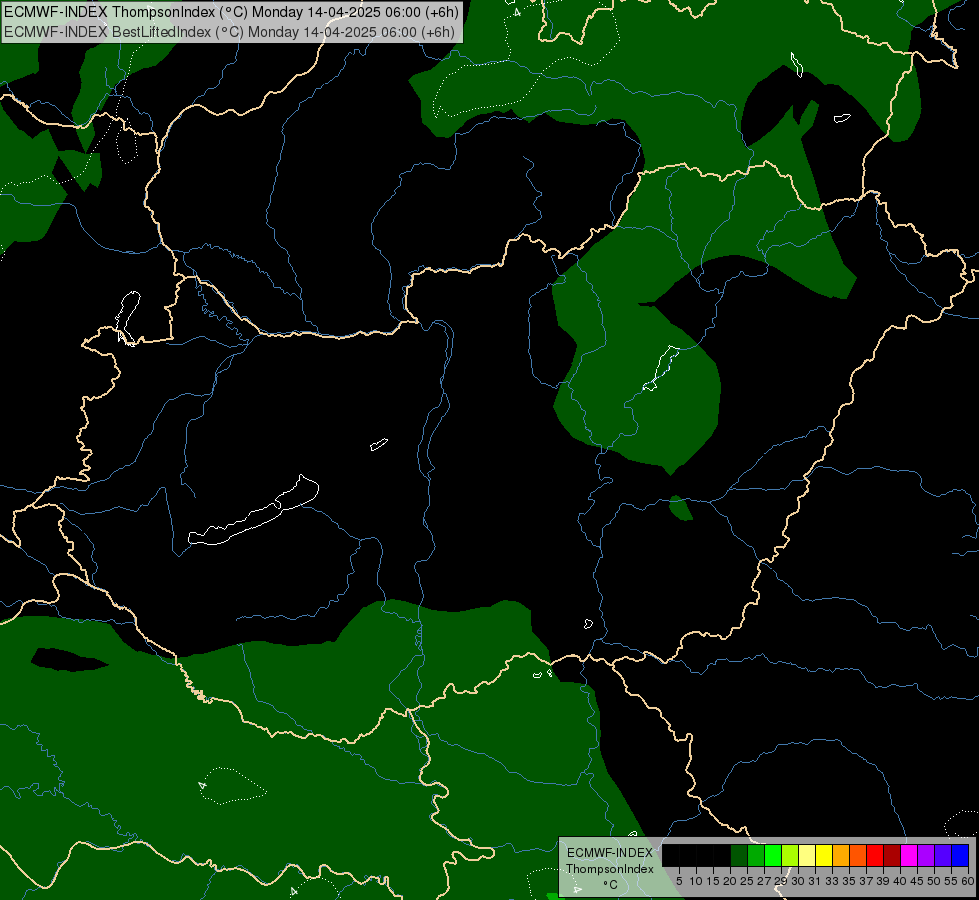
Task: Choose the orange 33-35 legend swatch
Action: [841, 855]
